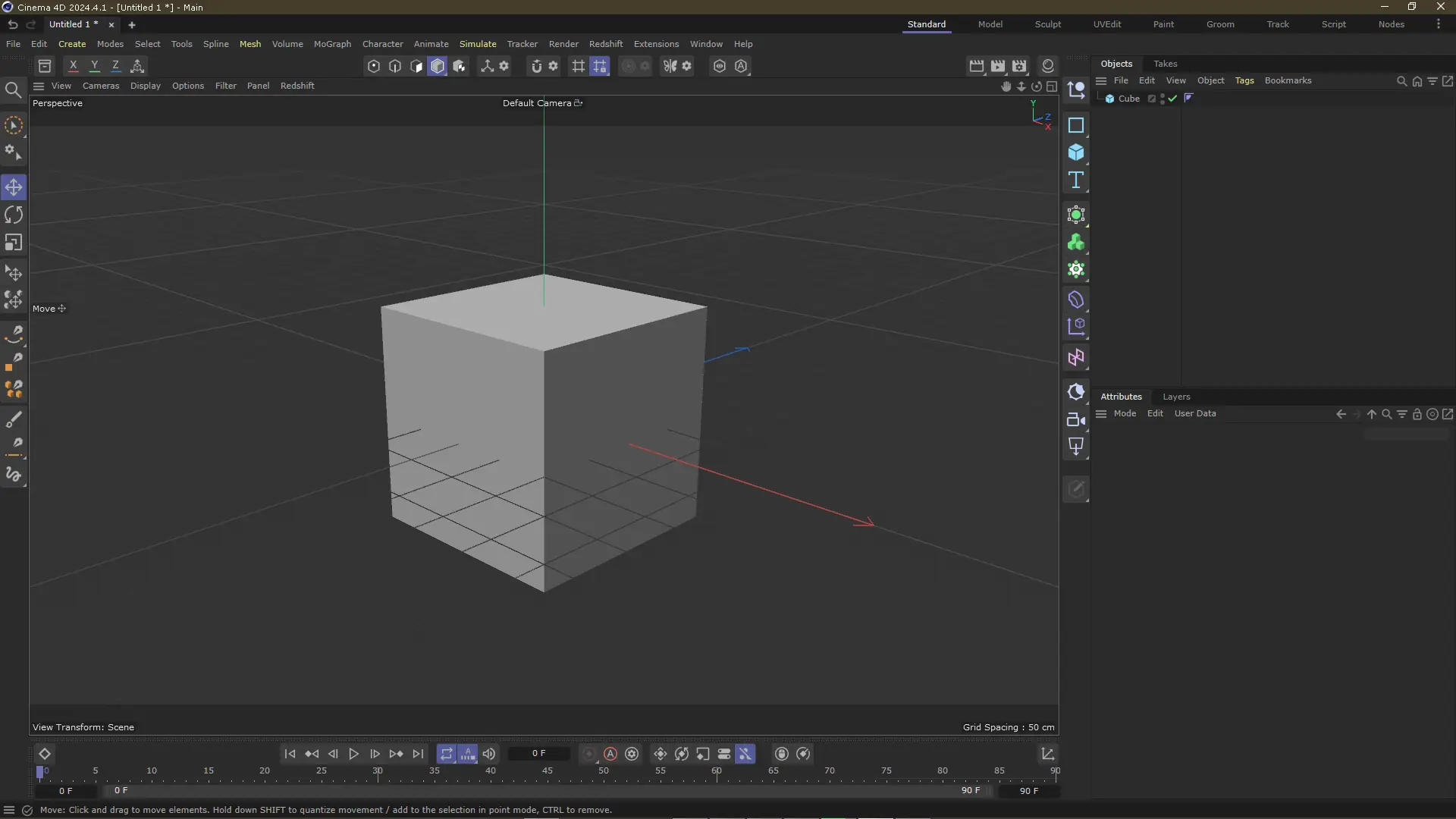Click the Render to Picture Viewer icon

point(998,66)
